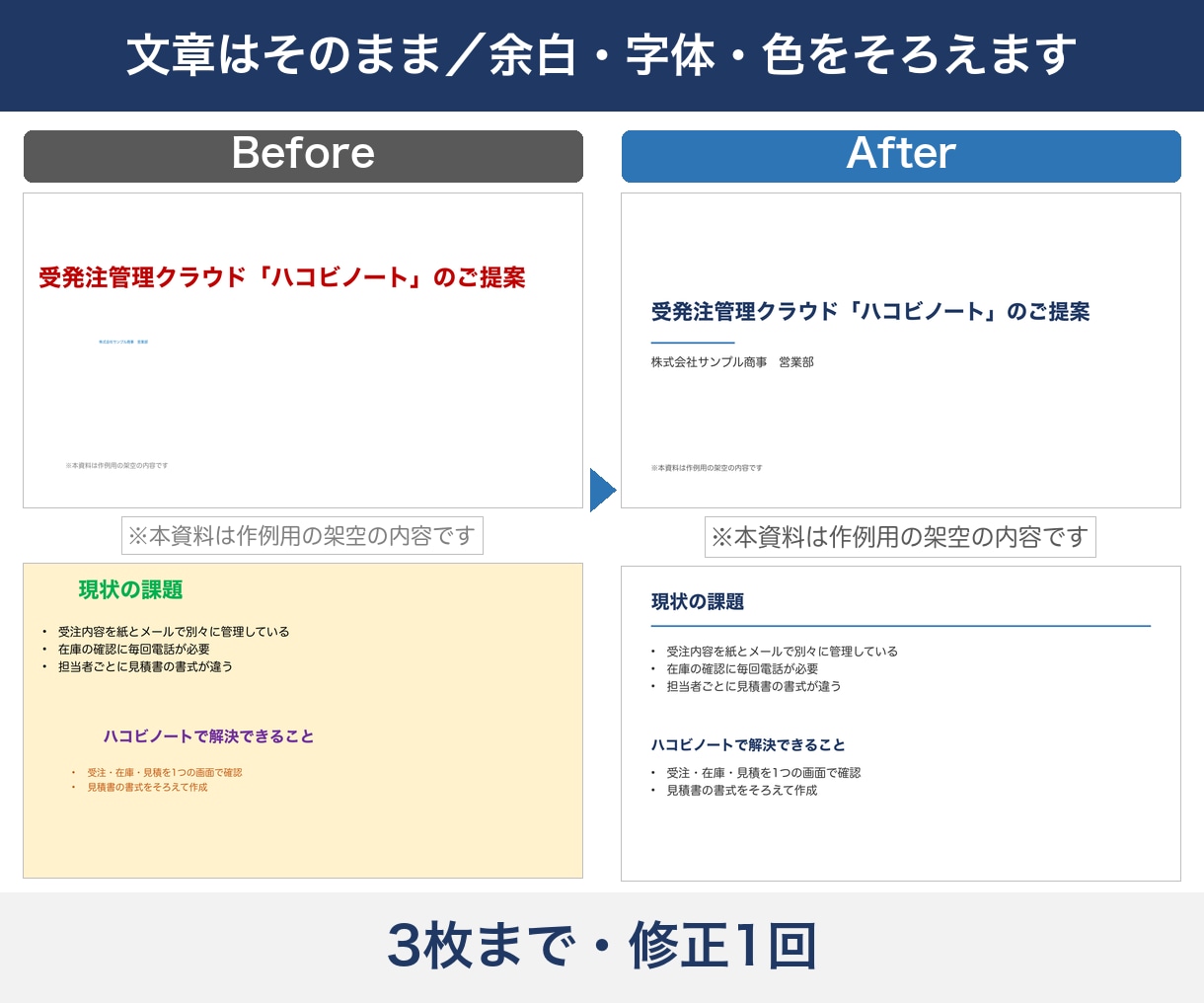Select the yellow Before content slide

coord(303,721)
